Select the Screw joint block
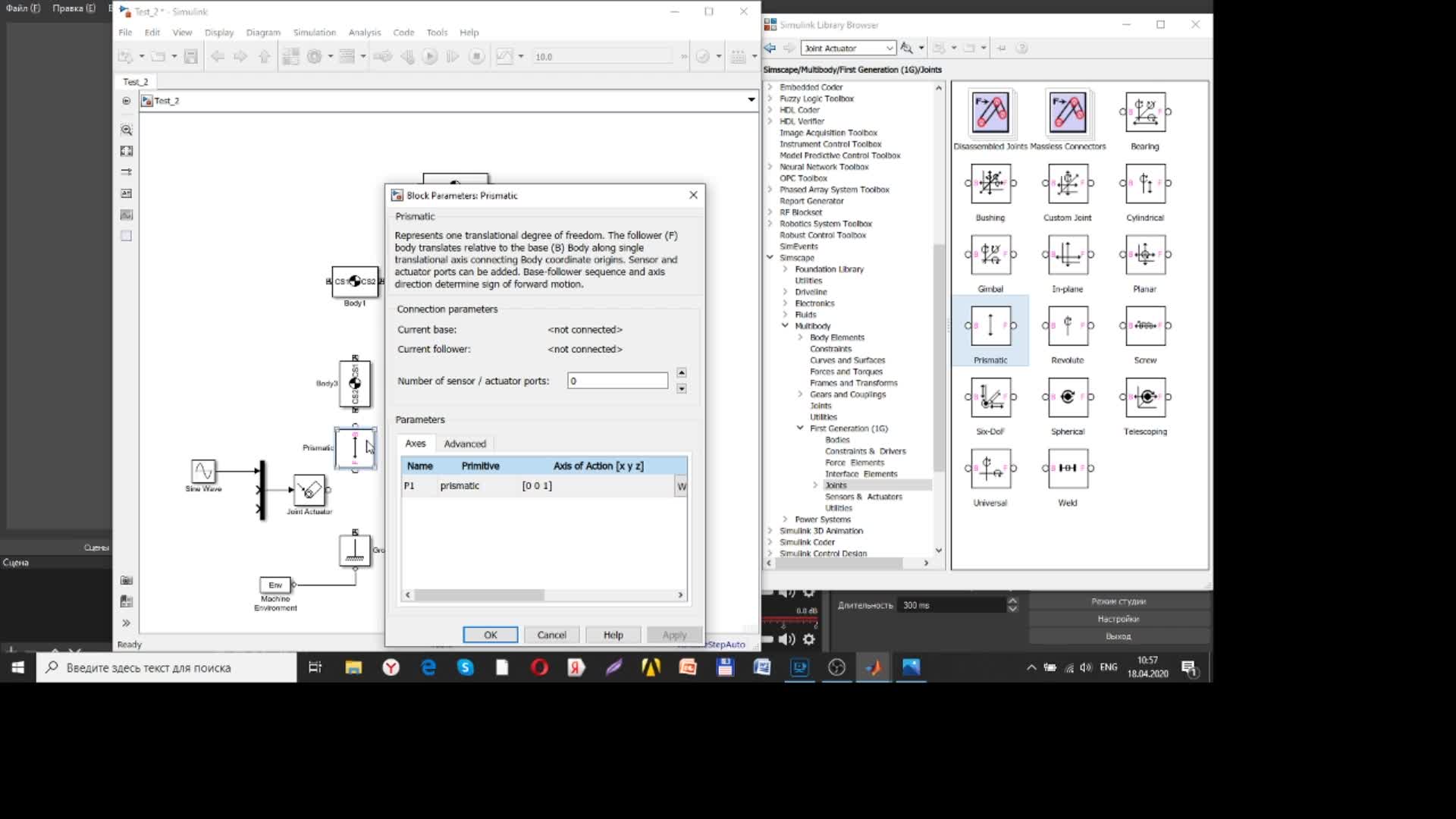Image resolution: width=1456 pixels, height=819 pixels. pyautogui.click(x=1145, y=326)
